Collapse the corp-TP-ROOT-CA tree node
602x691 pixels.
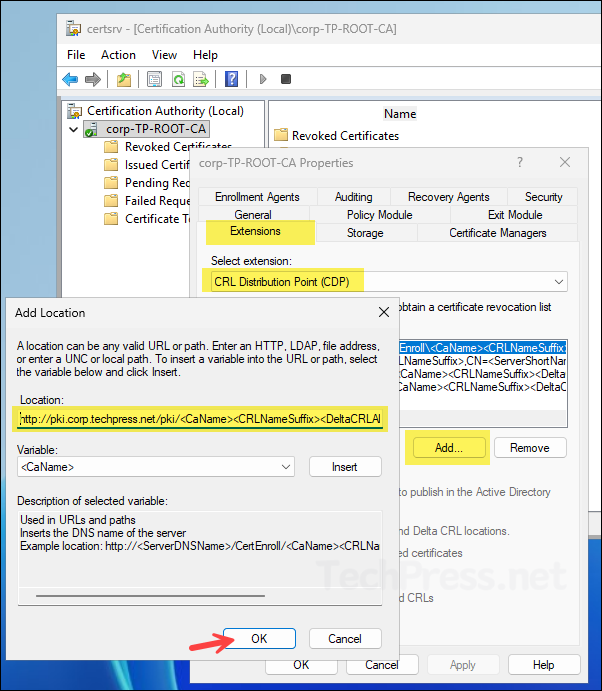click(x=74, y=130)
